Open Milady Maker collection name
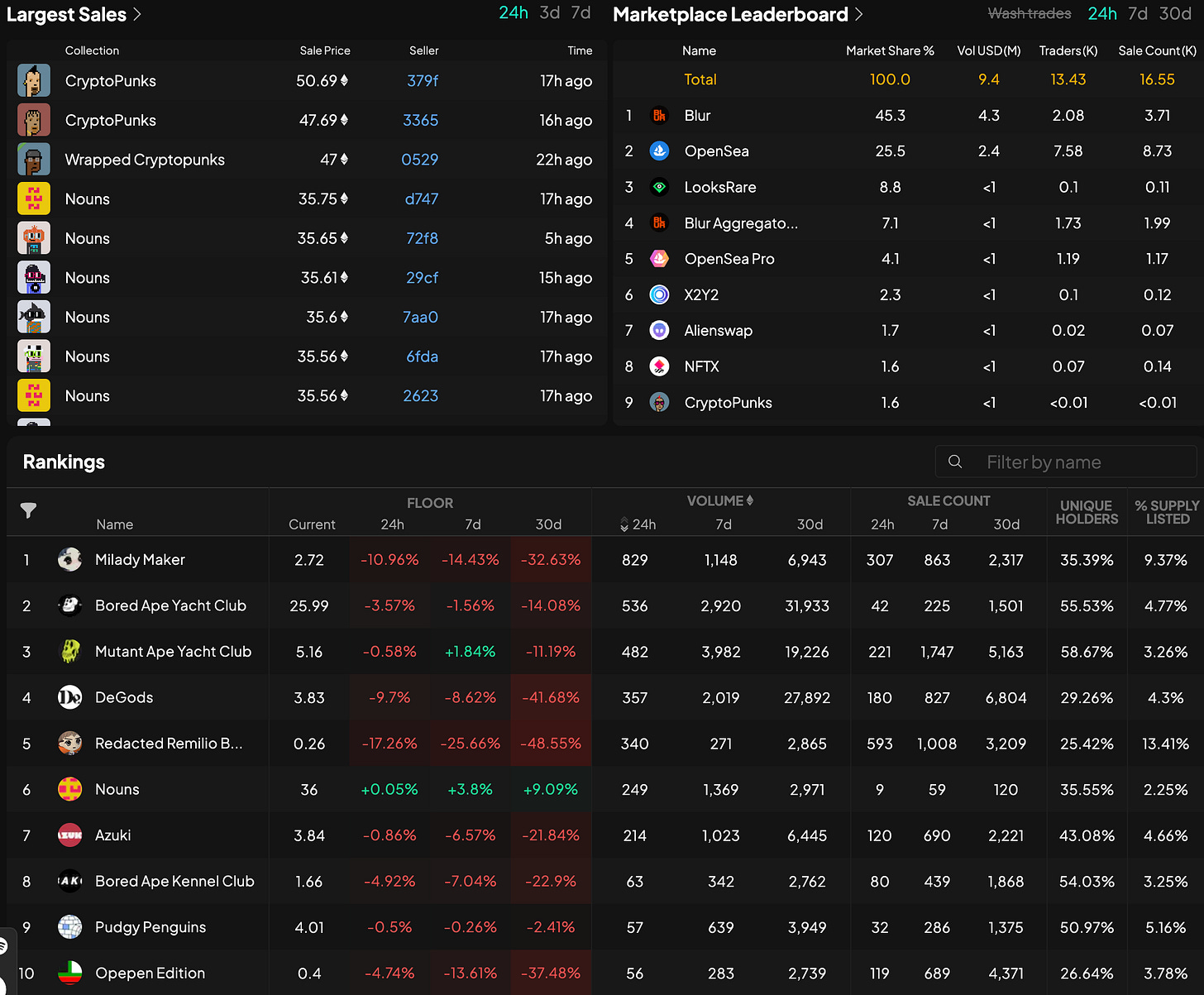This screenshot has width=1204, height=995. point(140,560)
